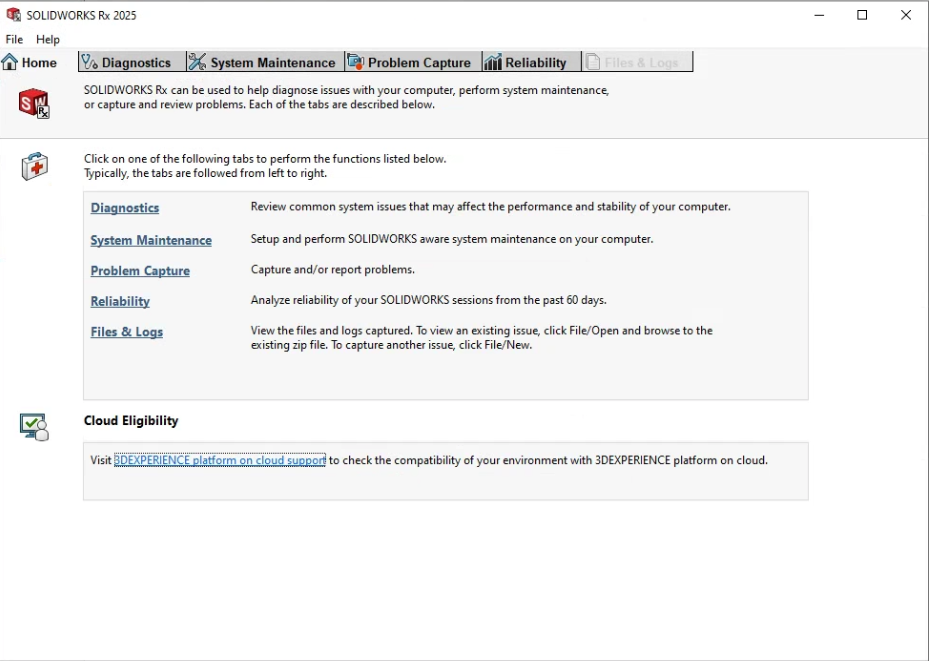Click the window title "SOLIDWORKS Rx 2025"
The height and width of the screenshot is (661, 929).
coord(81,15)
